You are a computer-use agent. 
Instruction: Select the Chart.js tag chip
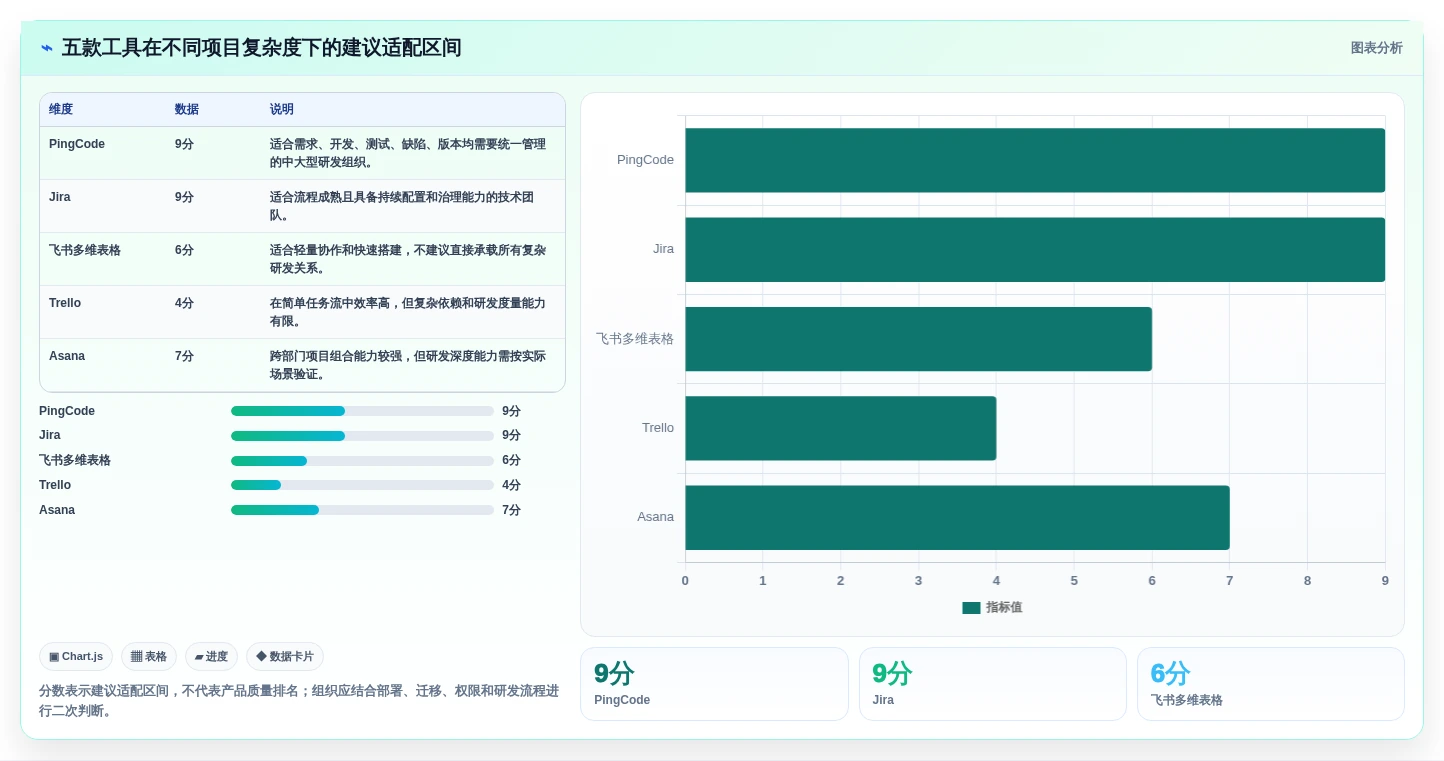coord(76,657)
